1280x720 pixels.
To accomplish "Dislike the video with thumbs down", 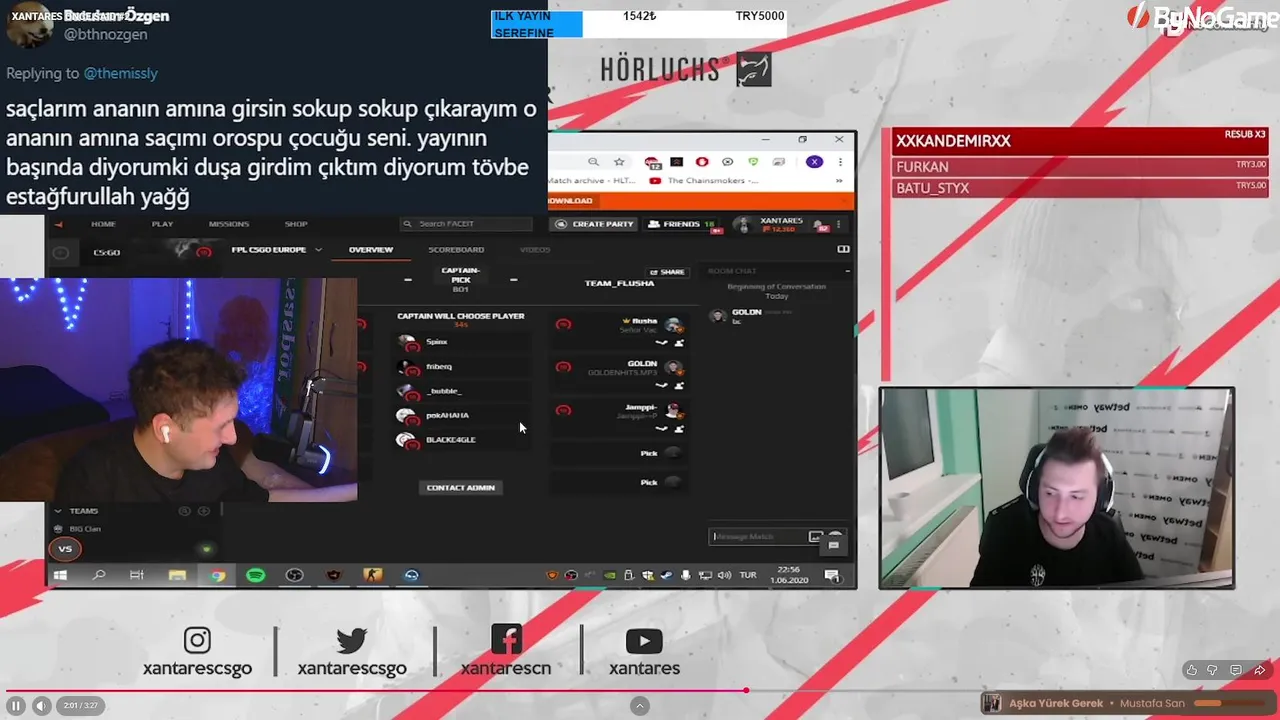I will coord(1213,670).
